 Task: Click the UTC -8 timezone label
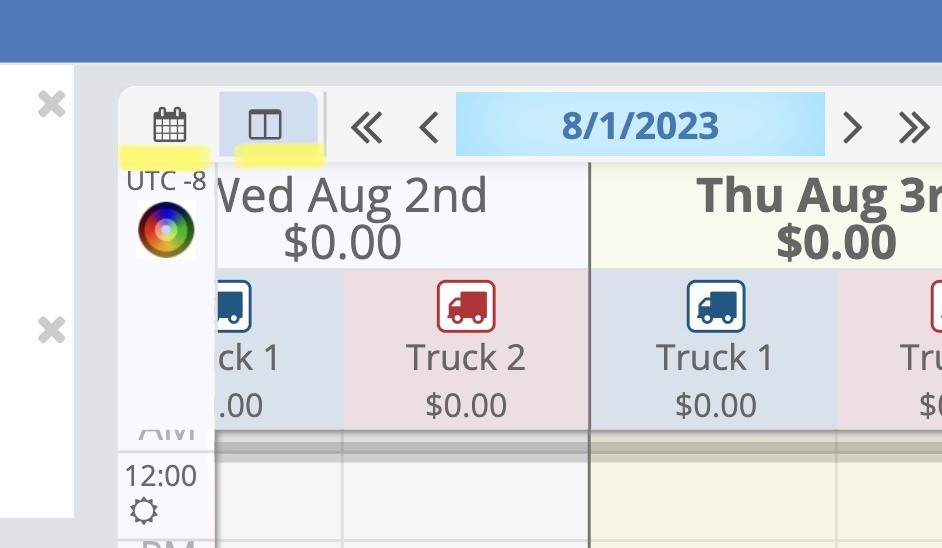point(166,182)
